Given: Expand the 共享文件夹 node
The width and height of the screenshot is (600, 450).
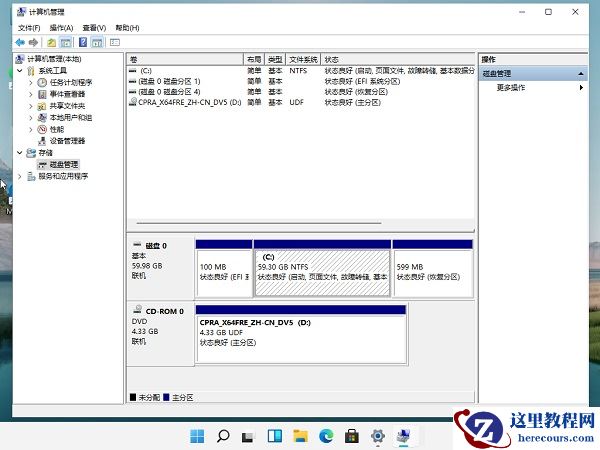Looking at the screenshot, I should point(31,106).
